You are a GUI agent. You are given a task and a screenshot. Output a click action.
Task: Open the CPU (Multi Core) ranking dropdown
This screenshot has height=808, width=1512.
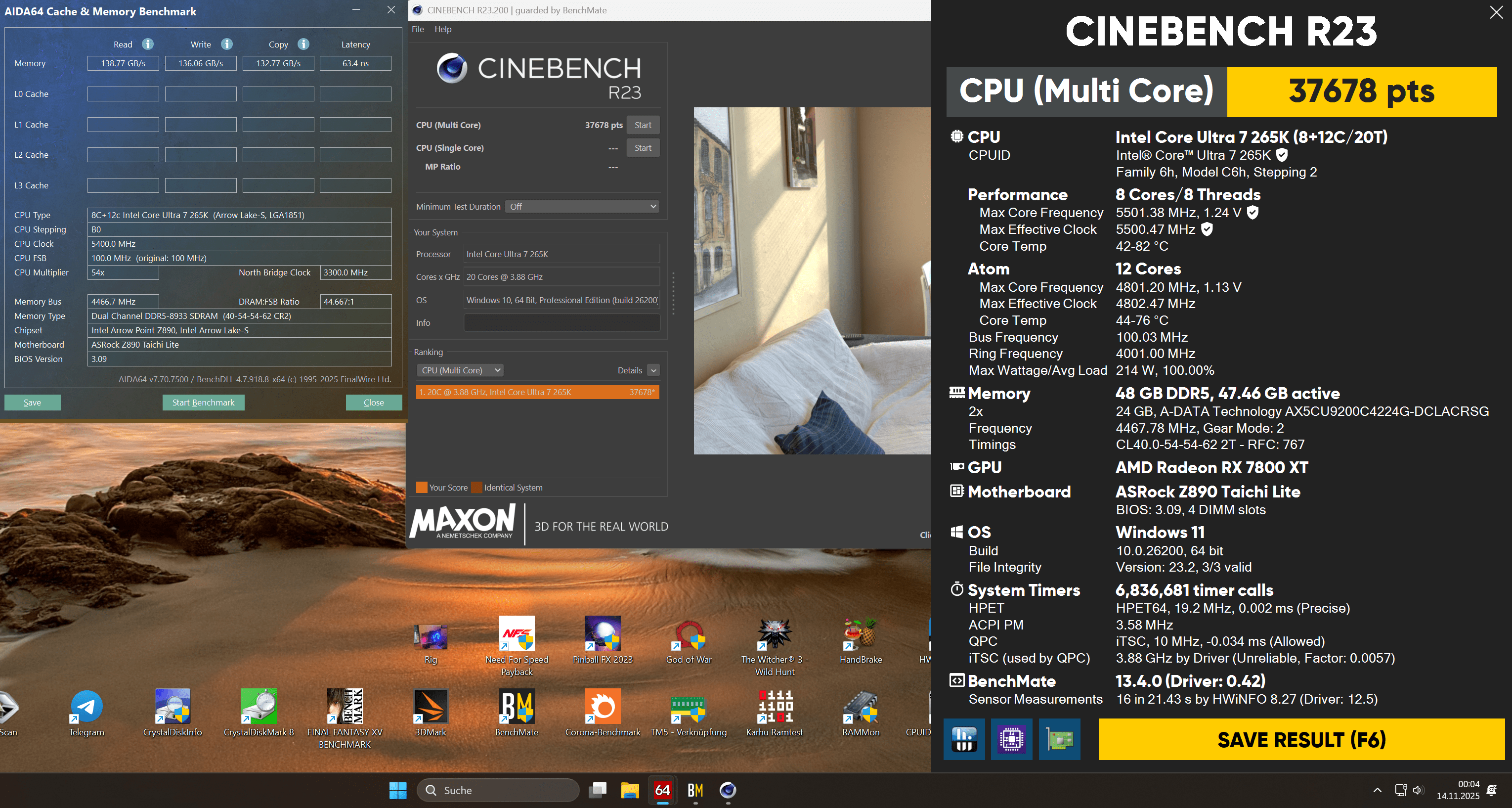(x=461, y=370)
